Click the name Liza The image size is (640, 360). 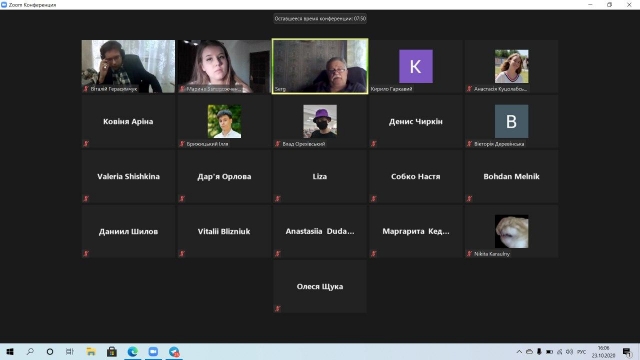click(x=320, y=176)
